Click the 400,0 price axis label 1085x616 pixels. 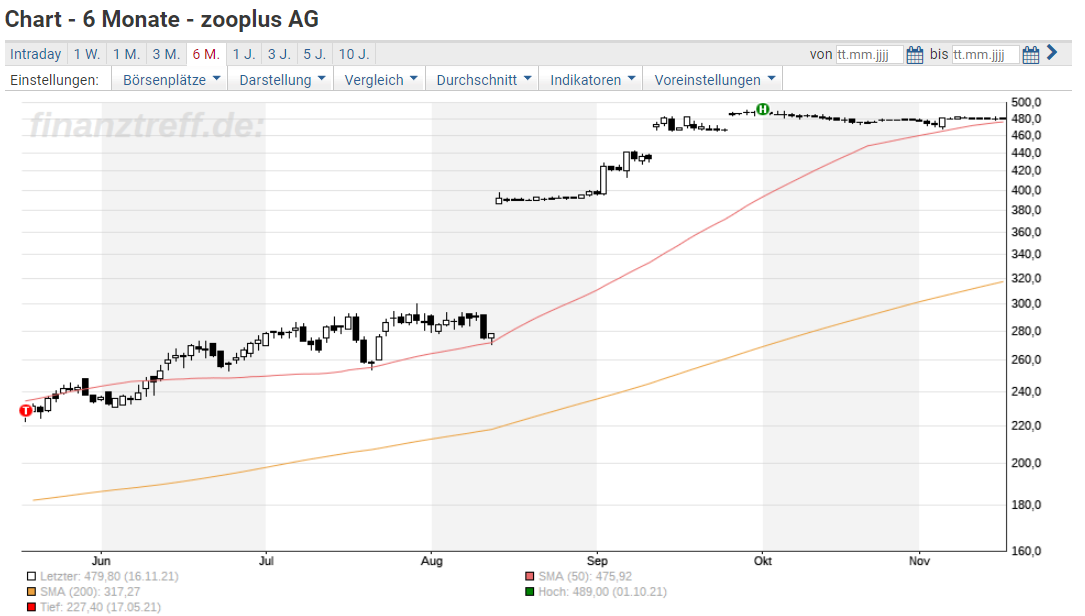(x=1026, y=190)
